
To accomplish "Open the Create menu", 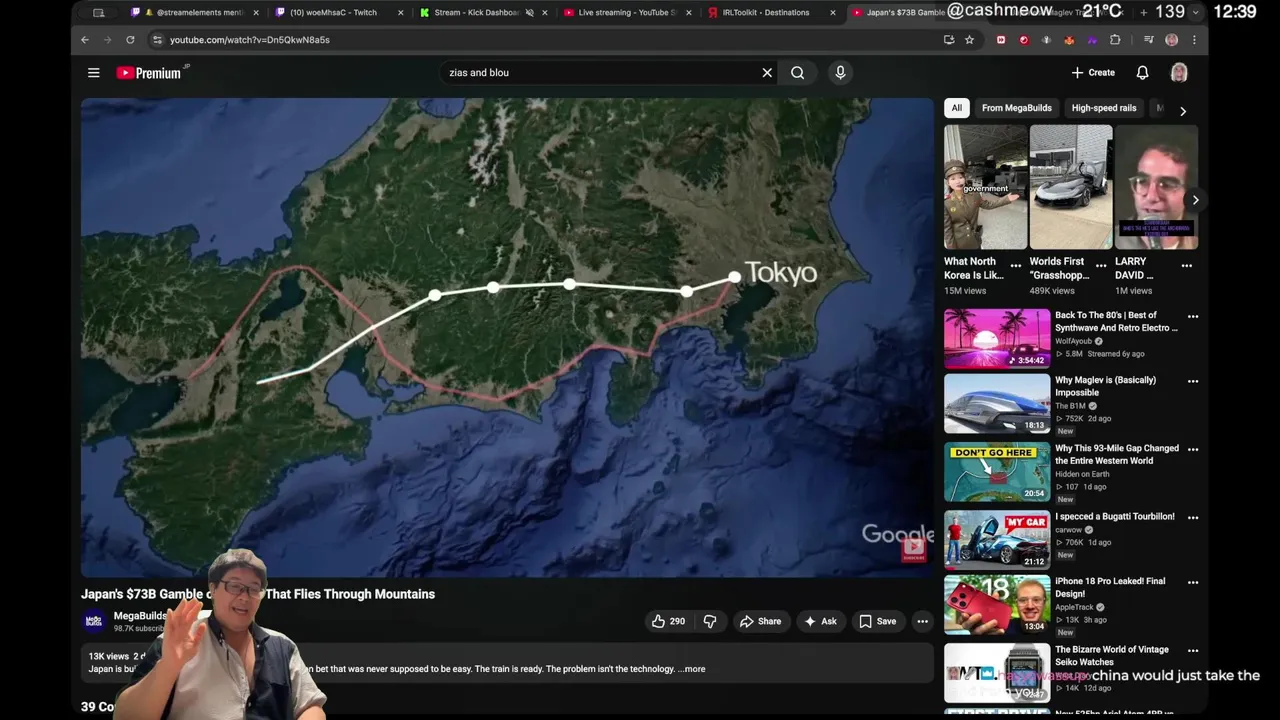I will [1093, 73].
